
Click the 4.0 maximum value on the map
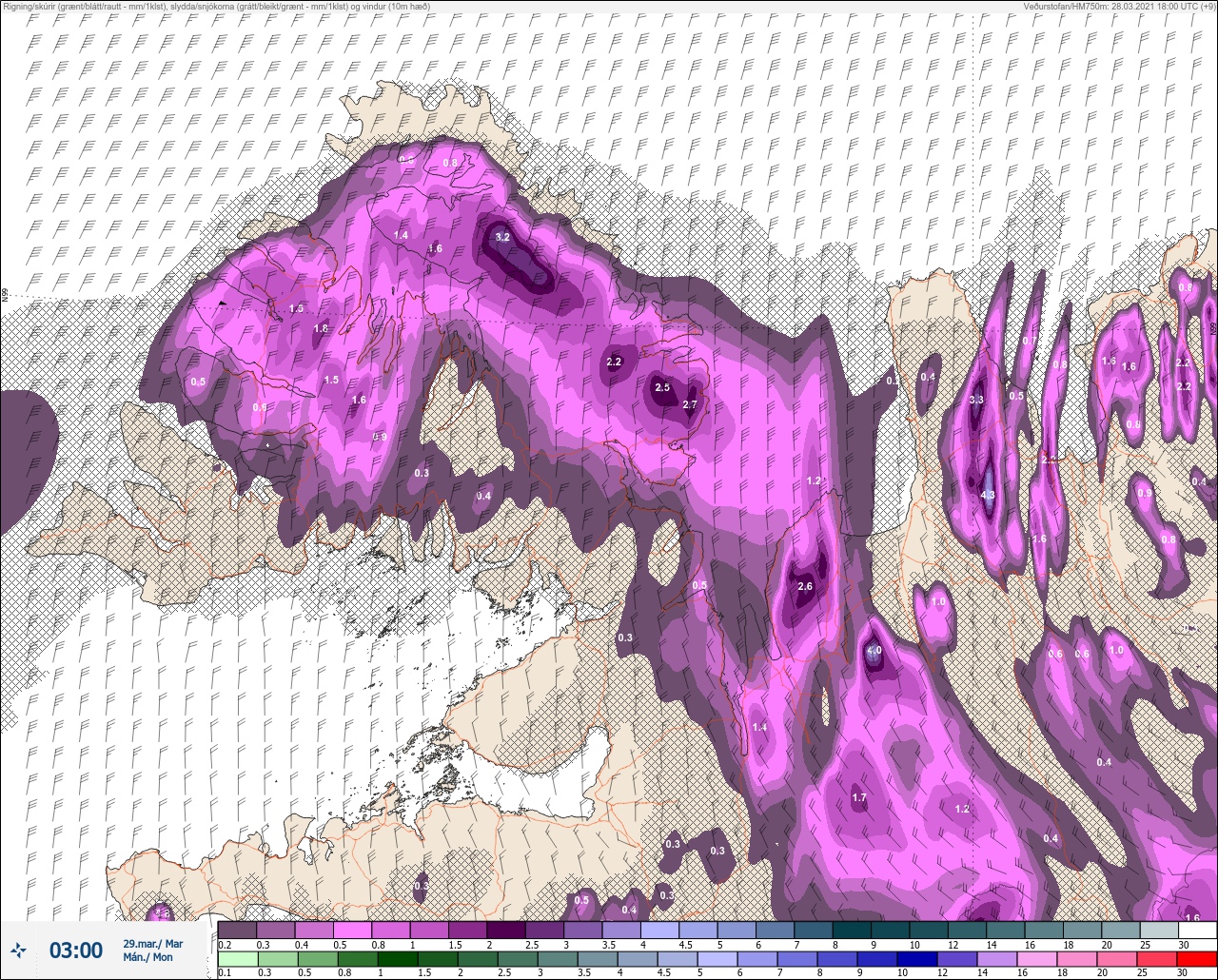click(874, 651)
